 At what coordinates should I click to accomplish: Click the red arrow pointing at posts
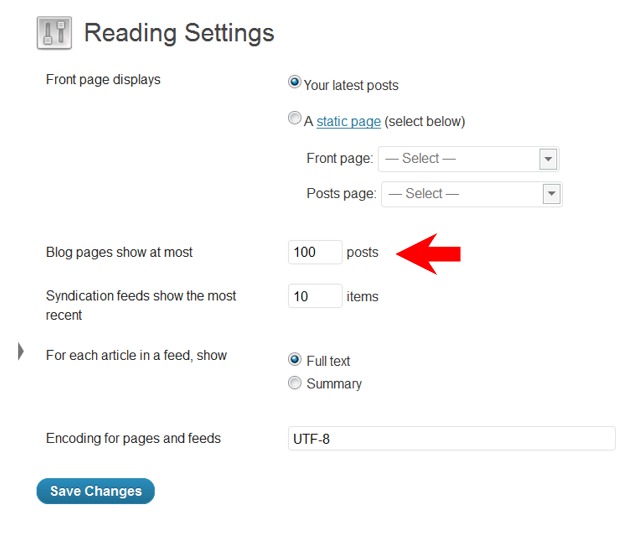point(428,253)
